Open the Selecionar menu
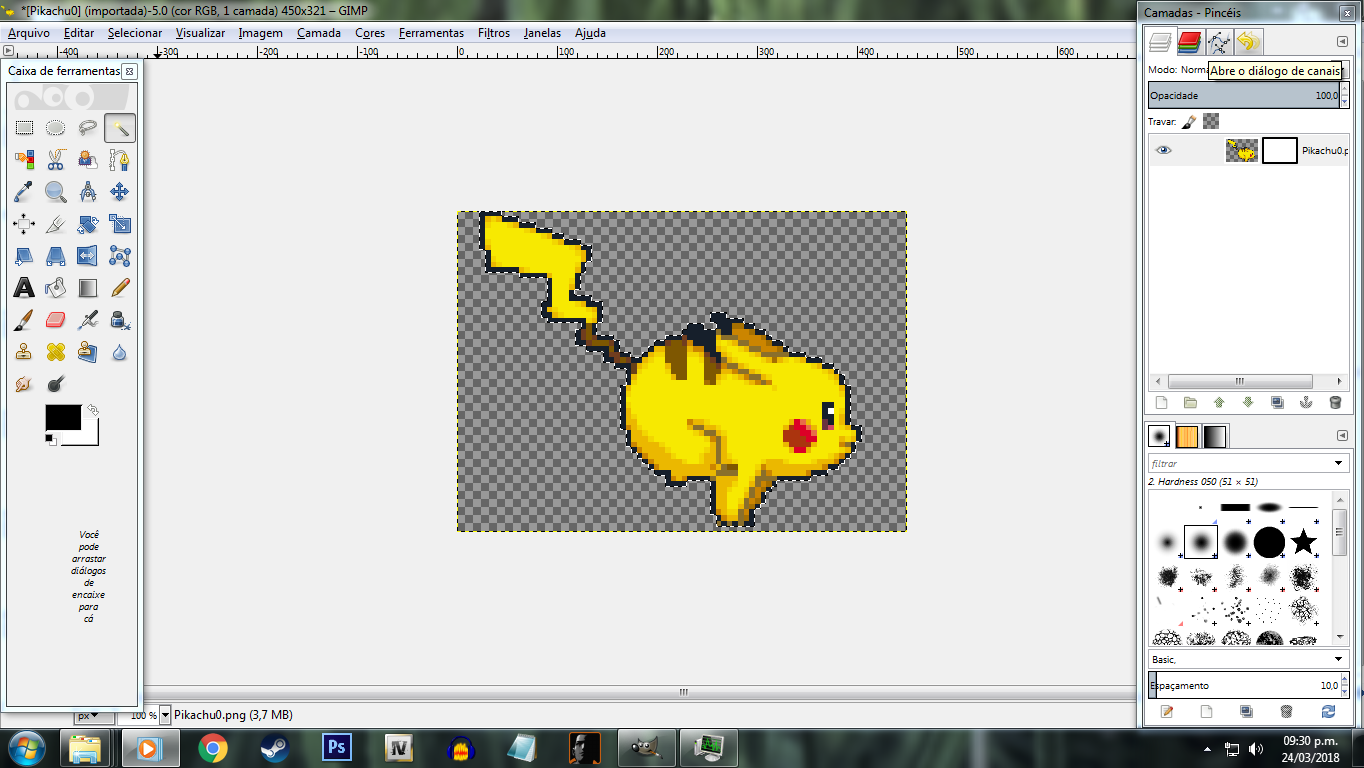 135,33
